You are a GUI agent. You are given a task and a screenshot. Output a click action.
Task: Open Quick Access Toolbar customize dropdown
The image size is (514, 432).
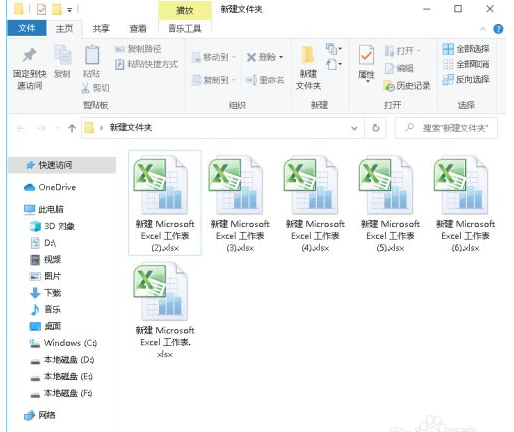[x=70, y=10]
